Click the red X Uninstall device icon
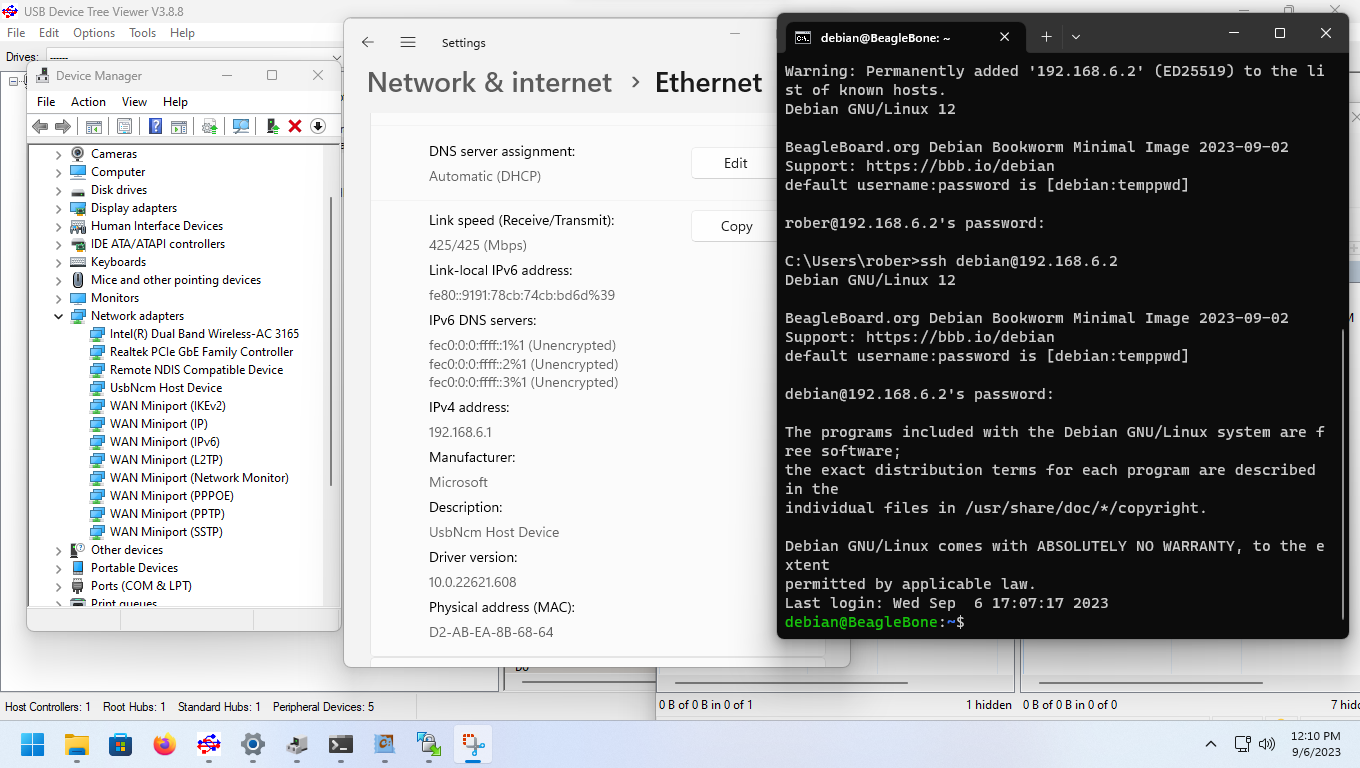The width and height of the screenshot is (1360, 768). (x=295, y=126)
